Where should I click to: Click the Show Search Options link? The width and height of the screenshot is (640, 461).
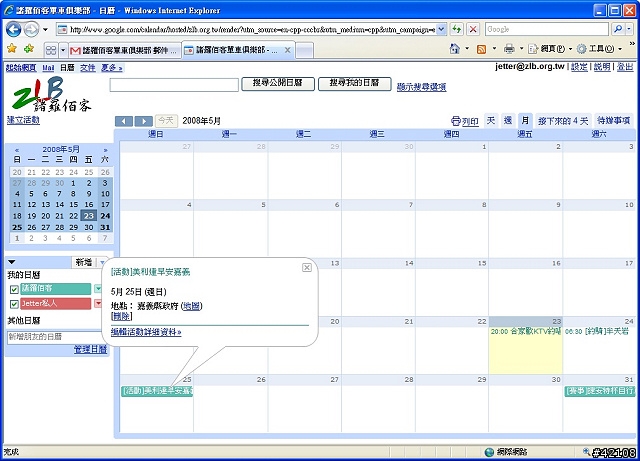422,87
